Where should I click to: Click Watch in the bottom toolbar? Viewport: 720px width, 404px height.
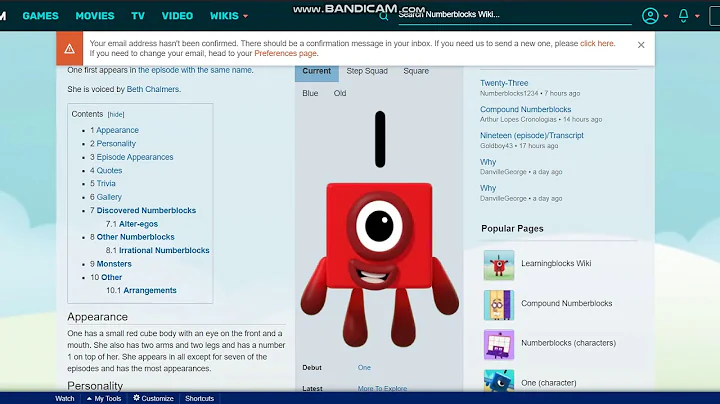pyautogui.click(x=65, y=398)
